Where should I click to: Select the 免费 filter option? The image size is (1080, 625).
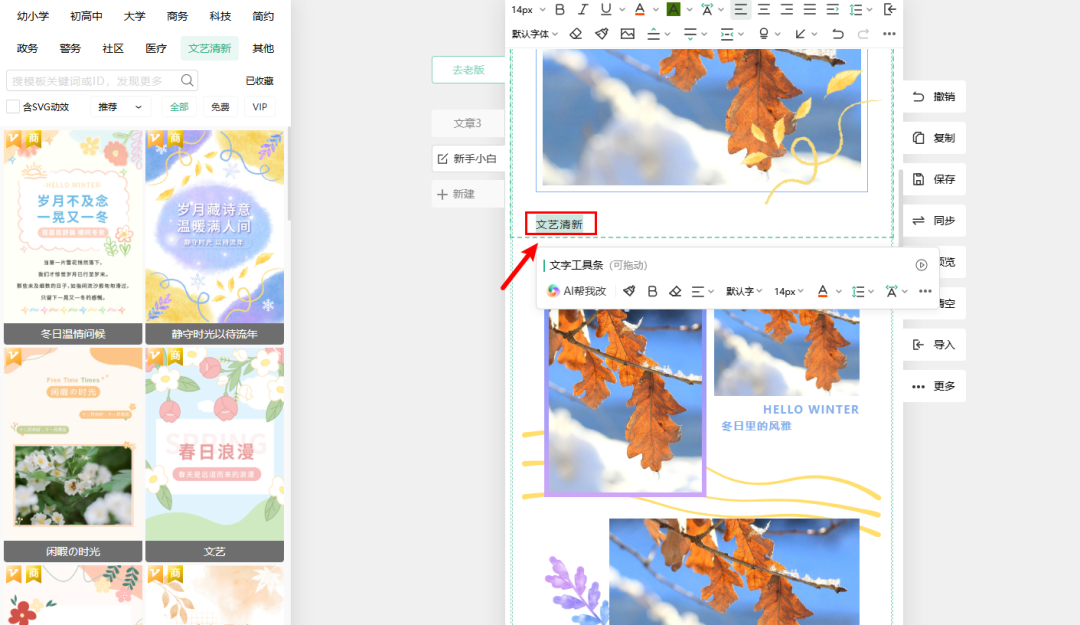point(220,107)
